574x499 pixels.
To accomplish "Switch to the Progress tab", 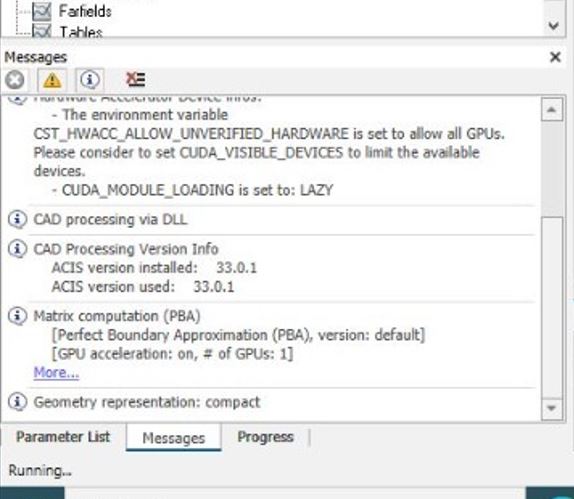I will click(265, 437).
